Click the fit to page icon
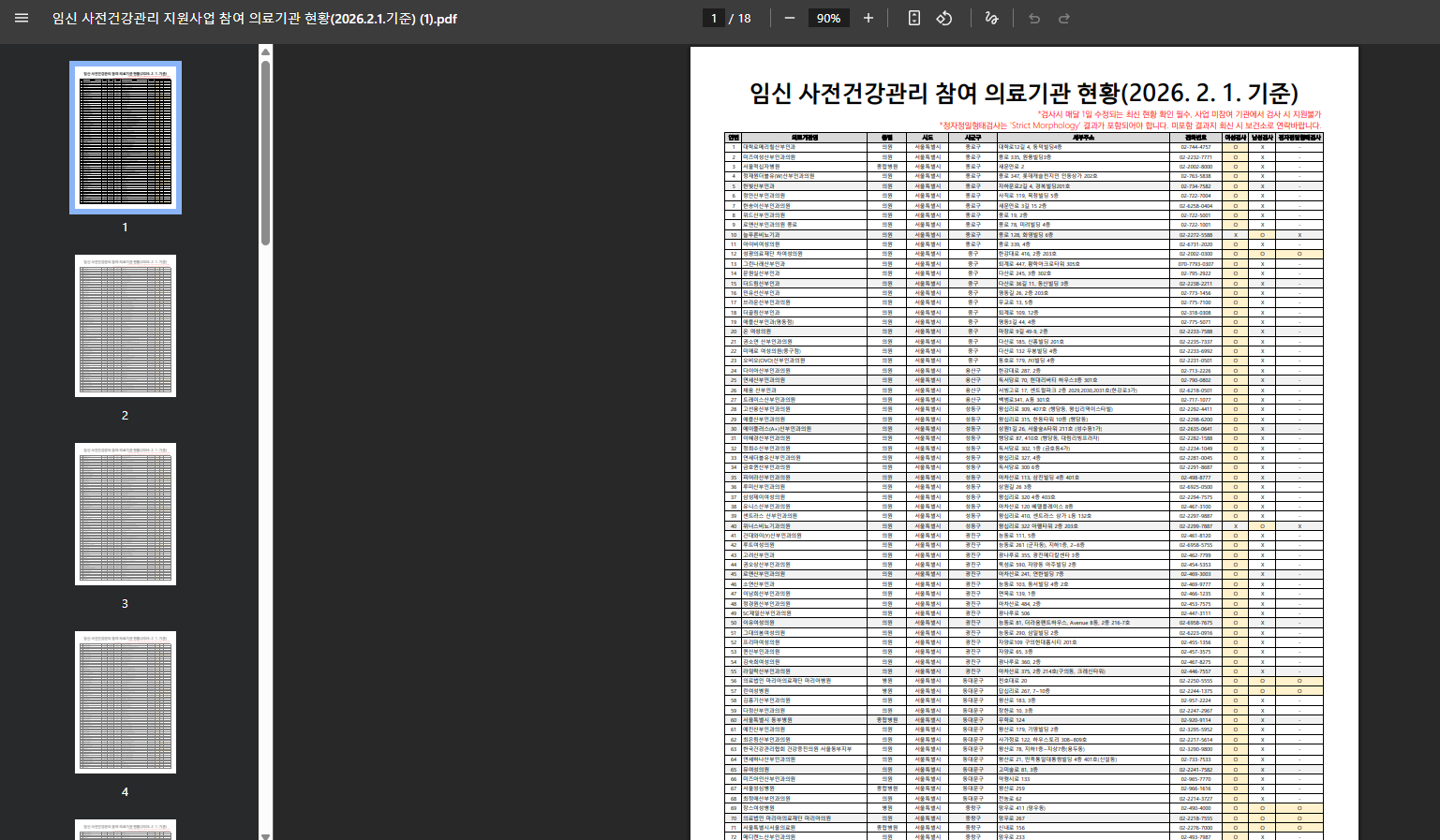The width and height of the screenshot is (1440, 840). pos(914,18)
